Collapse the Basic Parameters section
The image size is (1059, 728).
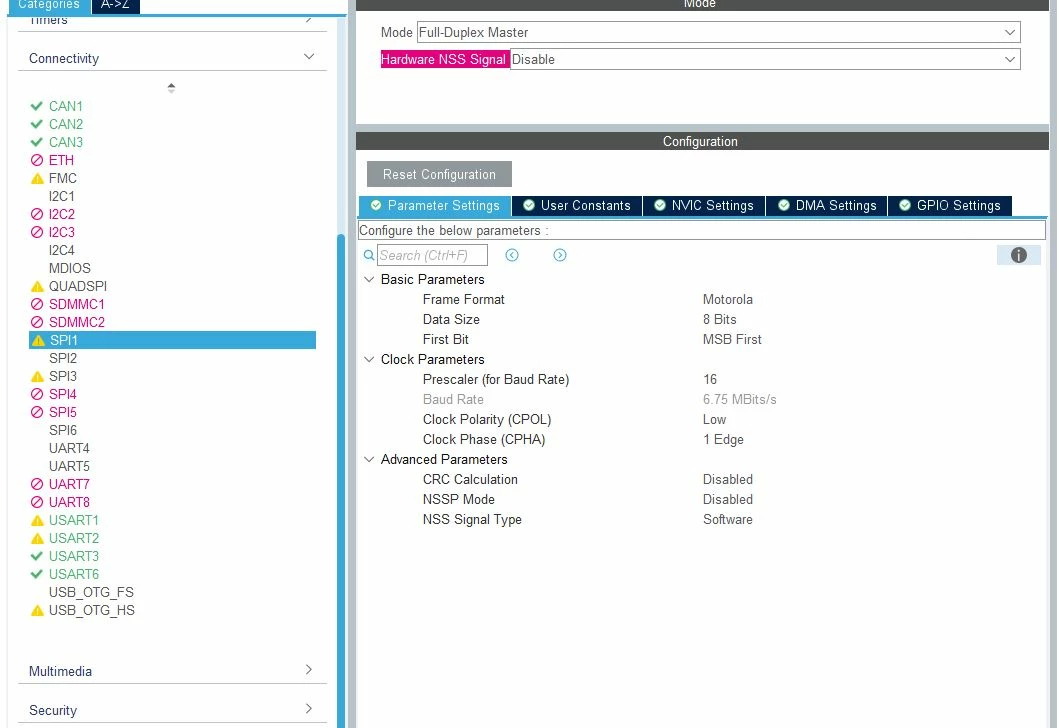tap(369, 279)
